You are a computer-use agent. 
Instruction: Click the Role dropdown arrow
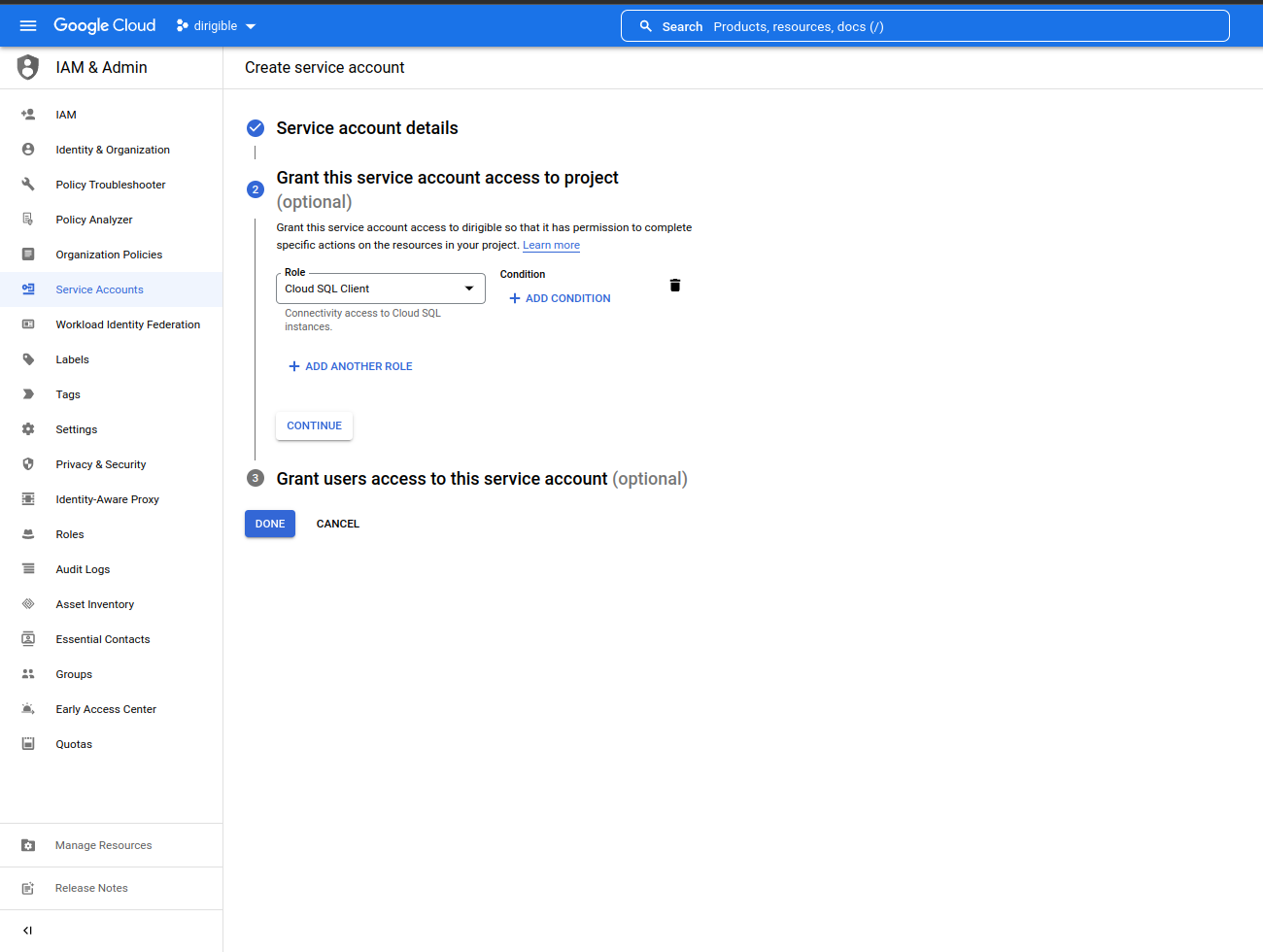point(469,289)
